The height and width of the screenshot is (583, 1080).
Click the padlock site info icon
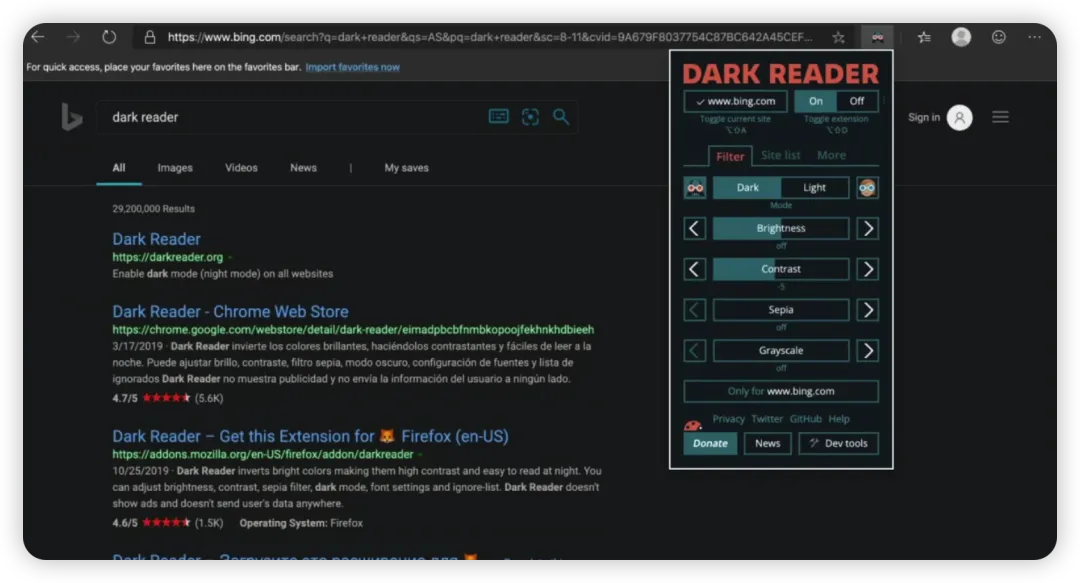coord(149,37)
